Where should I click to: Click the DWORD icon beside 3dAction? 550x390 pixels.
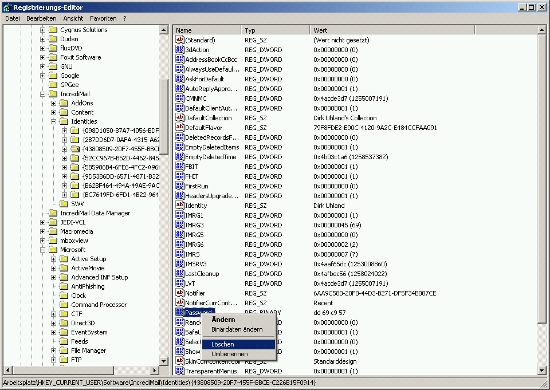(x=180, y=50)
